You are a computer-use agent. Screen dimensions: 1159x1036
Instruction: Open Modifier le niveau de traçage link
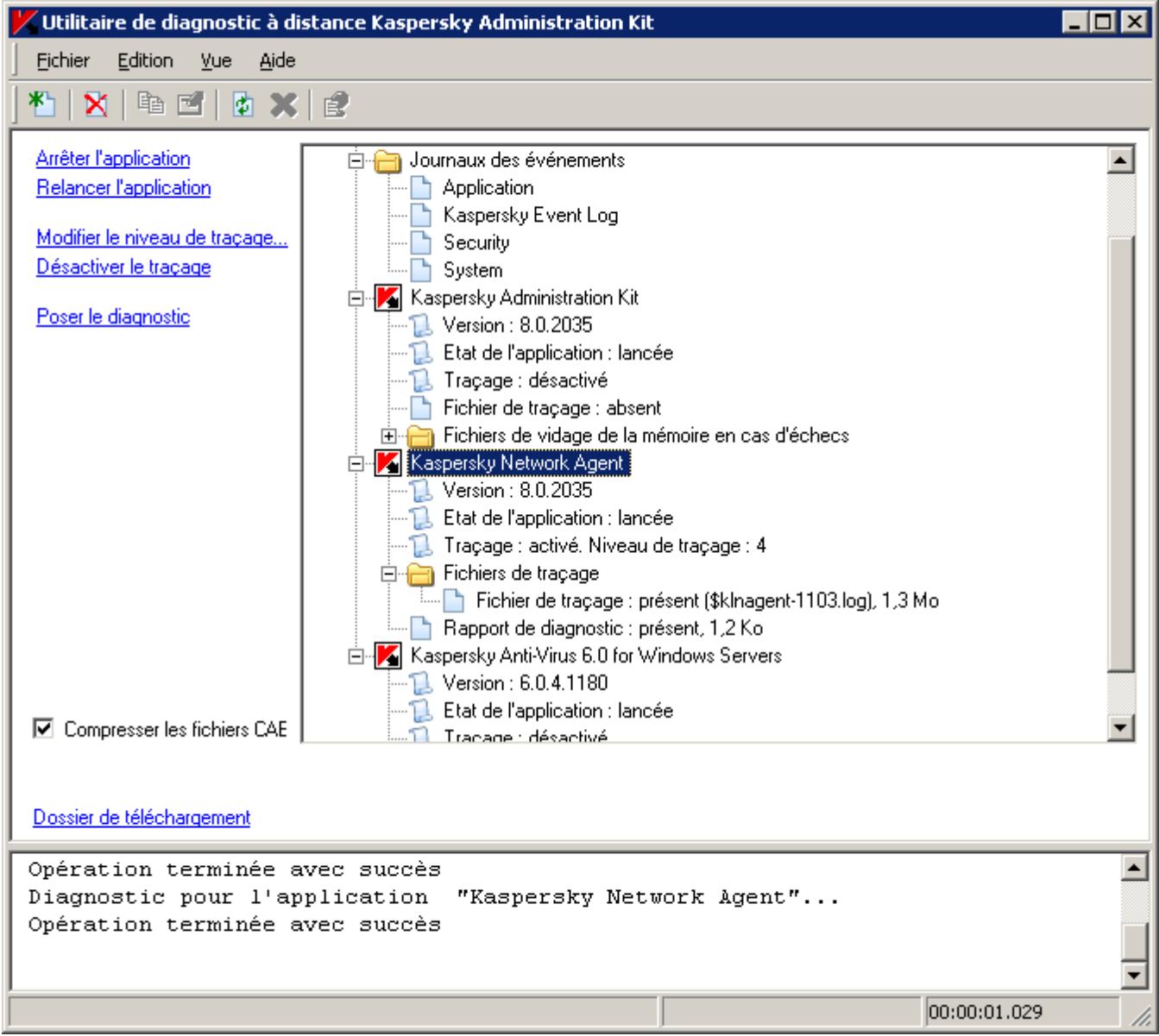(x=162, y=239)
